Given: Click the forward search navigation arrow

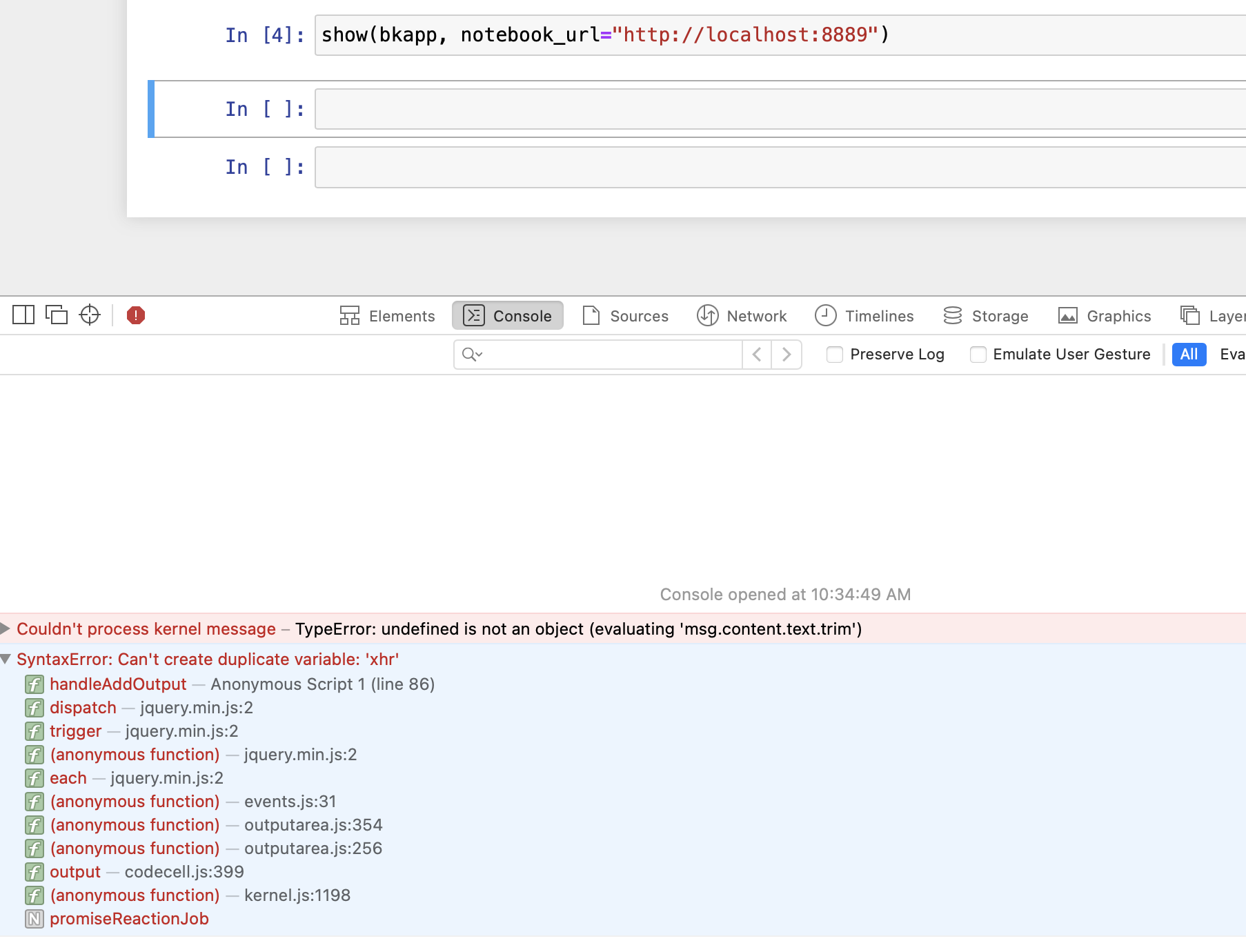Looking at the screenshot, I should (x=787, y=354).
